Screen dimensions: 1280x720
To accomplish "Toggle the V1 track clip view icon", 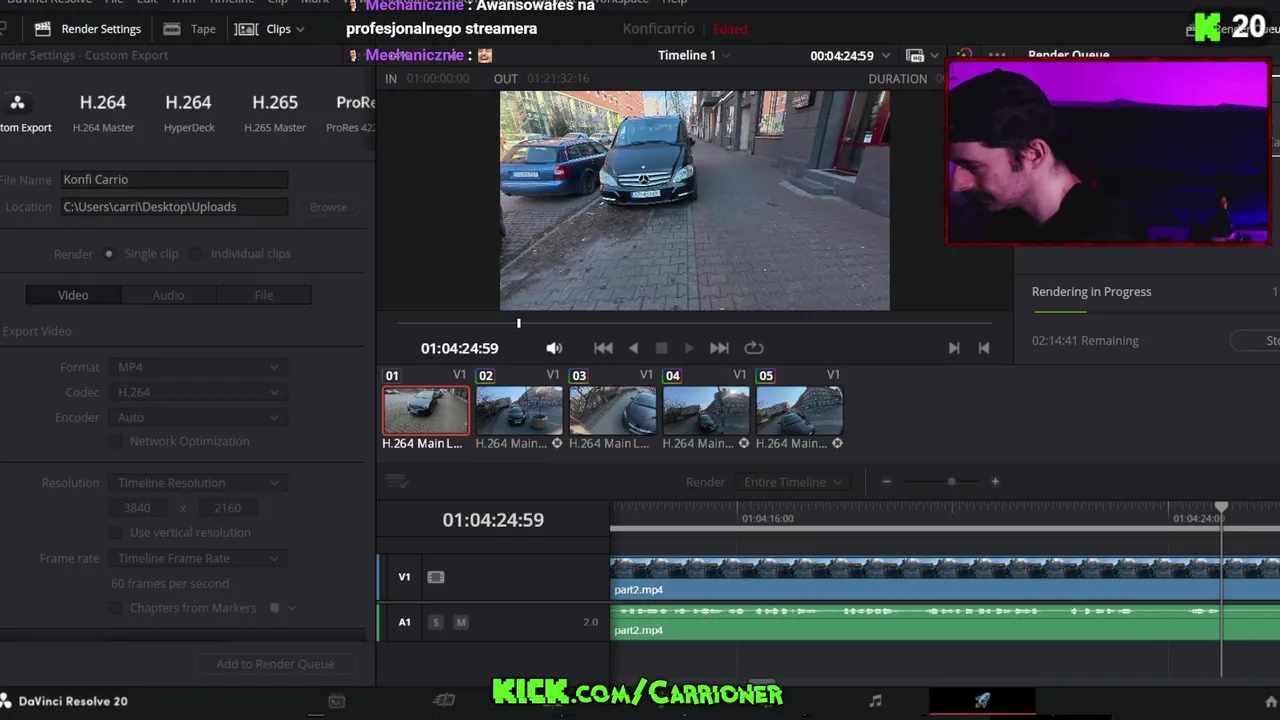I will (435, 577).
